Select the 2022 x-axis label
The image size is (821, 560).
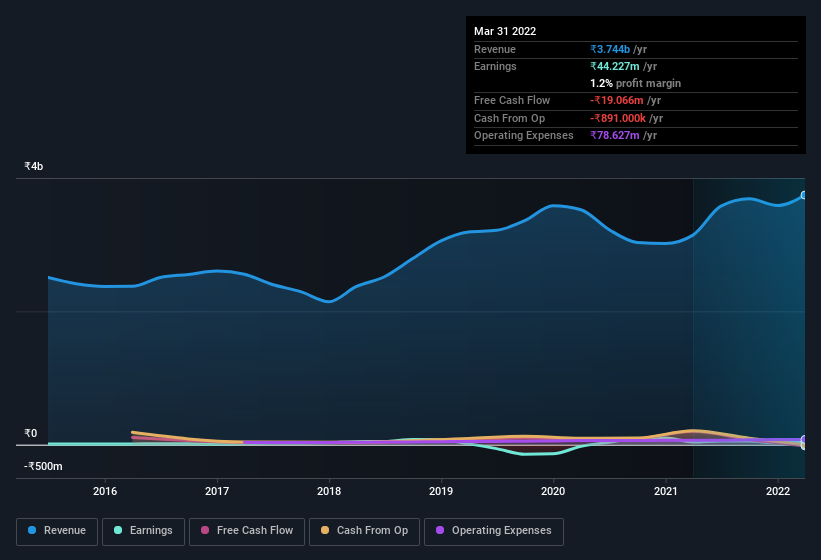778,491
